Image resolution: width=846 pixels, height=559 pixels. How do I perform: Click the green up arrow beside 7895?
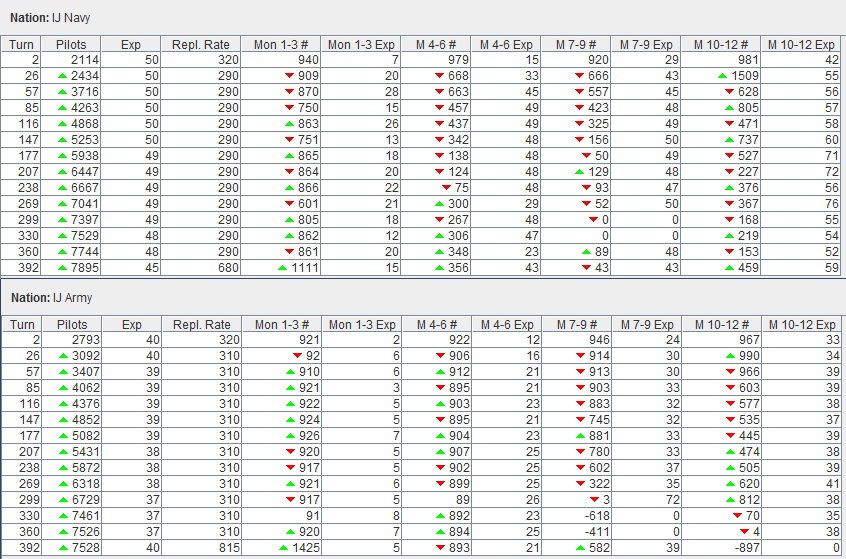63,268
